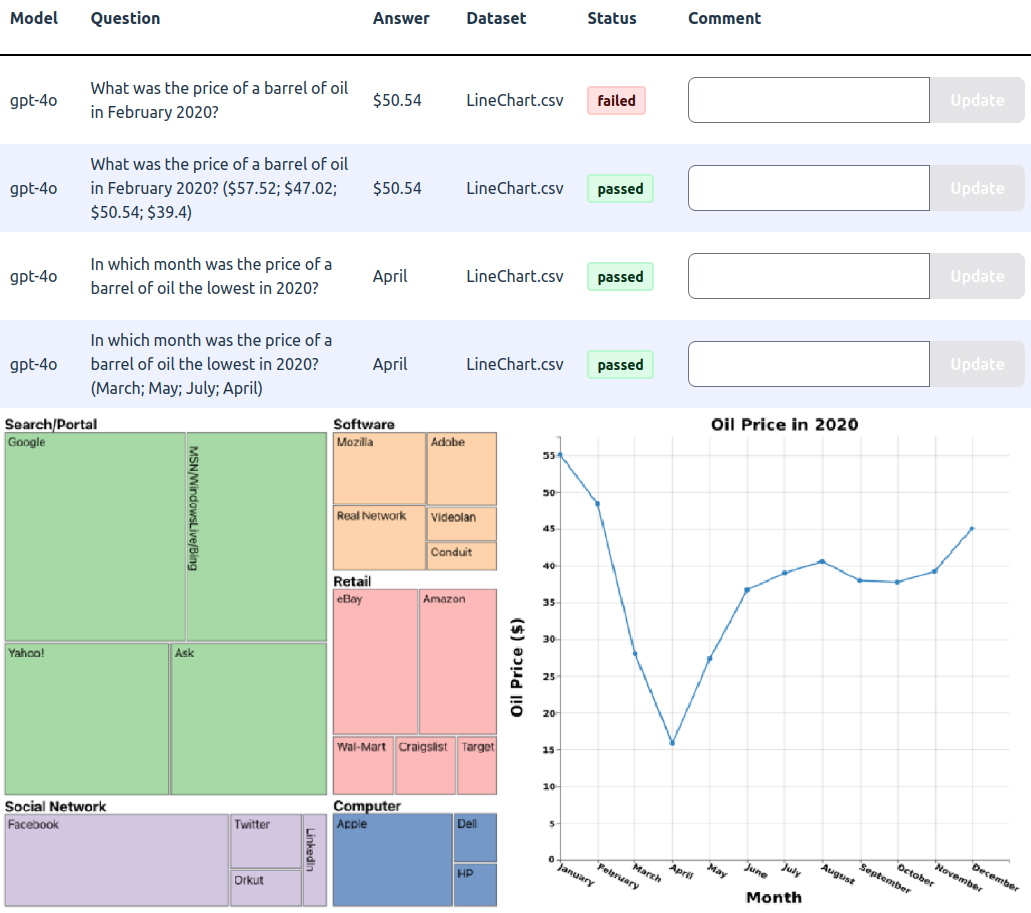Click the comment field in the failed row

[809, 100]
